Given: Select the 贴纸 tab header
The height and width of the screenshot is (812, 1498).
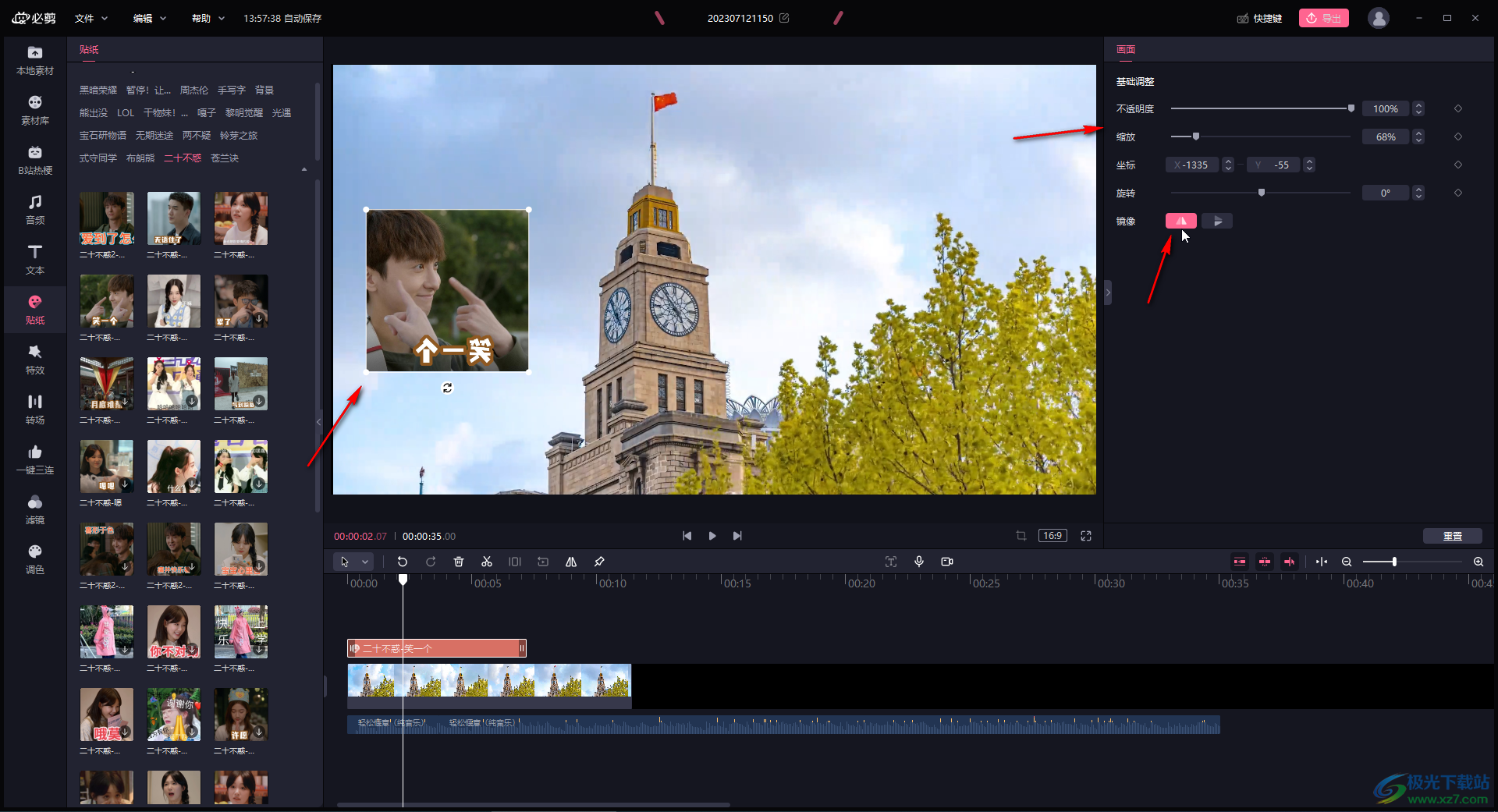Looking at the screenshot, I should [89, 49].
